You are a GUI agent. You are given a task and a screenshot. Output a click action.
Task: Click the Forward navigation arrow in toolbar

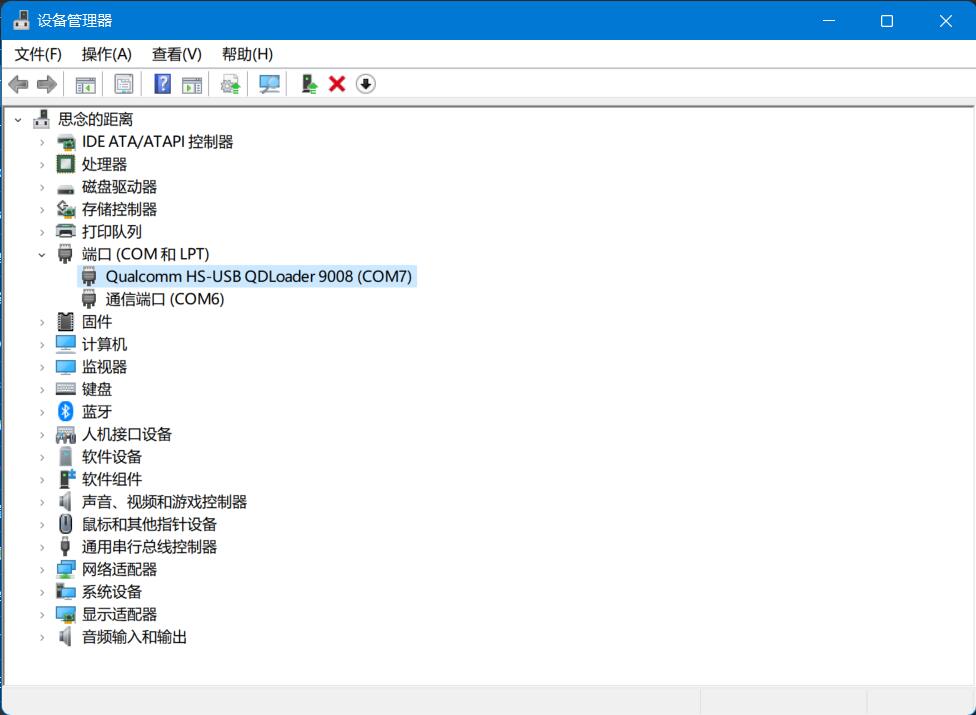(x=46, y=84)
